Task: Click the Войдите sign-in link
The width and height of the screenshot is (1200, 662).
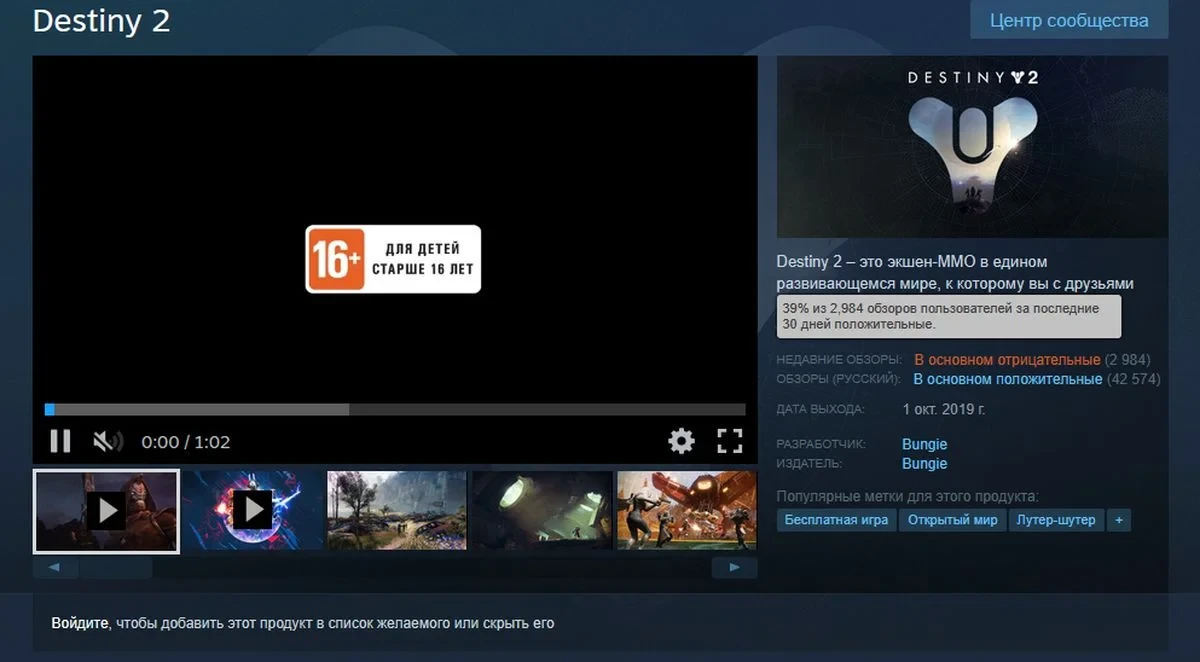Action: [80, 623]
